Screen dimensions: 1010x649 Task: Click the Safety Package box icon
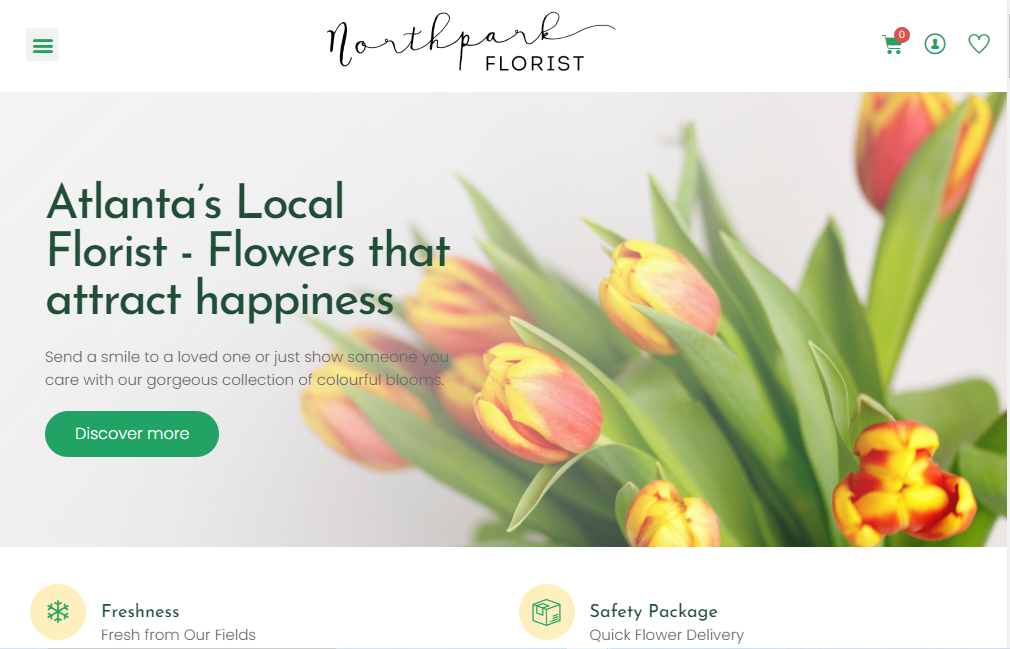pyautogui.click(x=547, y=612)
